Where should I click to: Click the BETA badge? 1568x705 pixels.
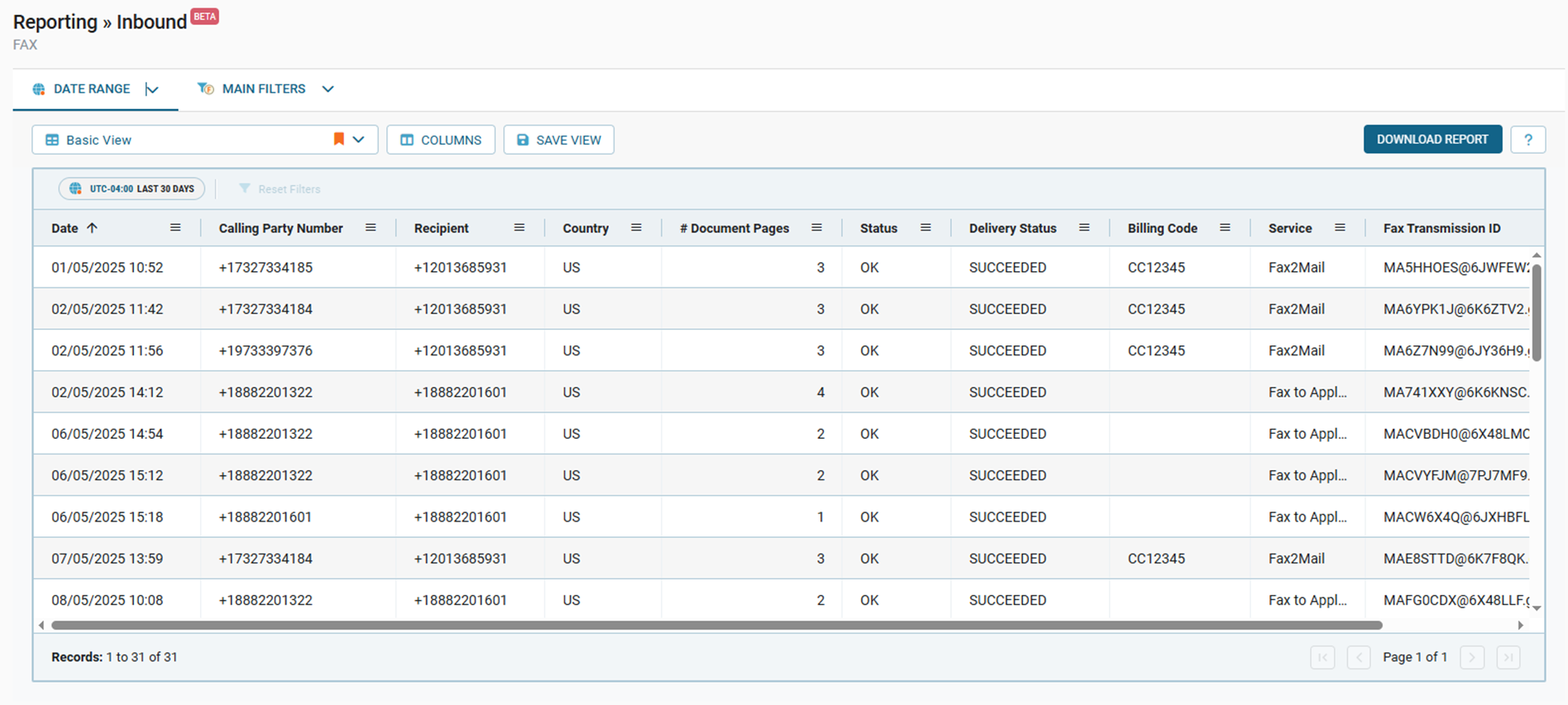(x=204, y=17)
